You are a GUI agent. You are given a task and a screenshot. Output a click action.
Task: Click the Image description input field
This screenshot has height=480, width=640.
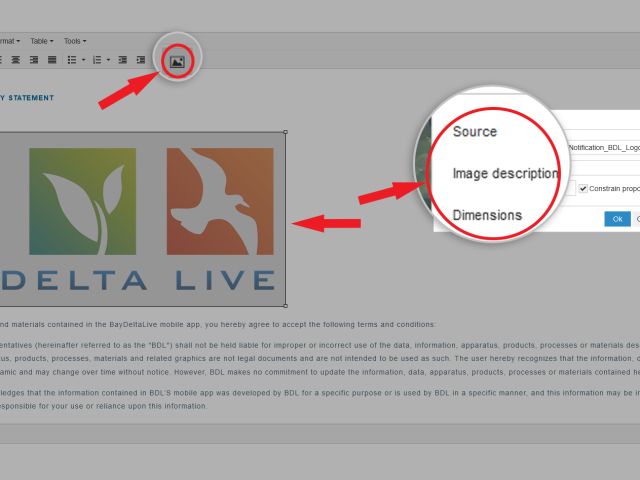602,168
